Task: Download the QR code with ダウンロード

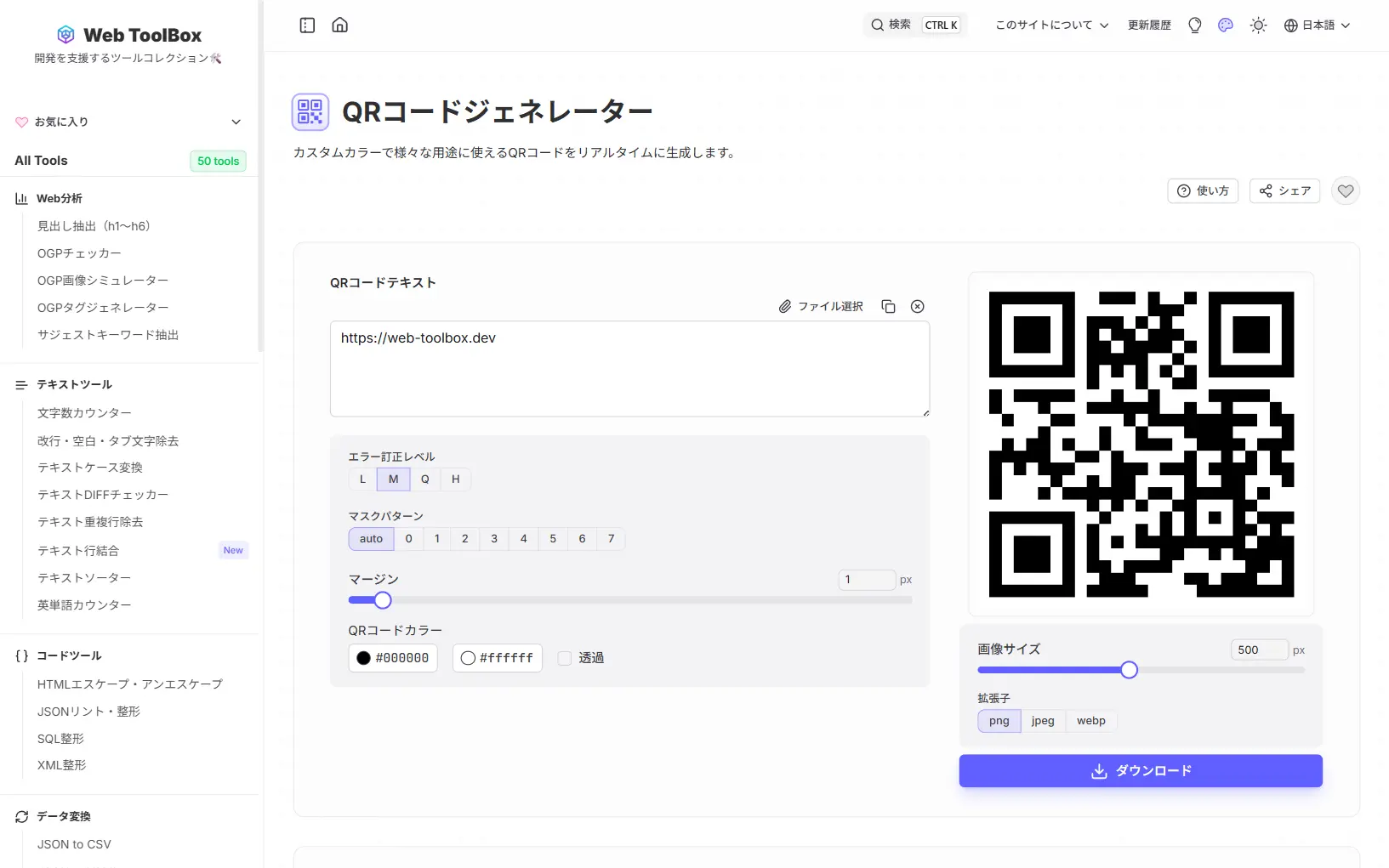Action: click(x=1141, y=771)
